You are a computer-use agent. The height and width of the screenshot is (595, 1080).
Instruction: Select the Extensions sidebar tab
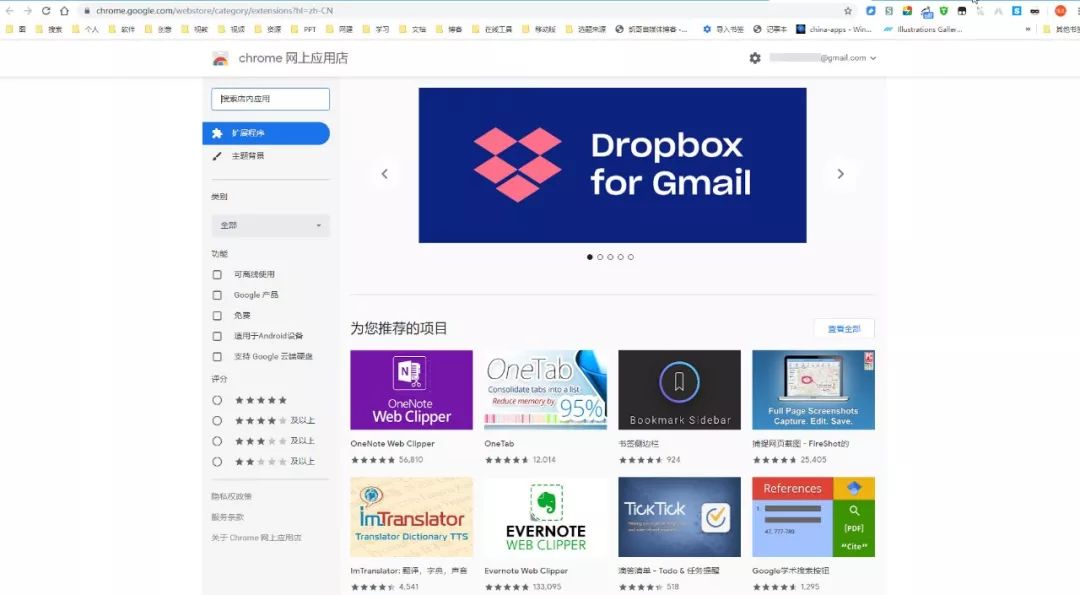click(266, 134)
